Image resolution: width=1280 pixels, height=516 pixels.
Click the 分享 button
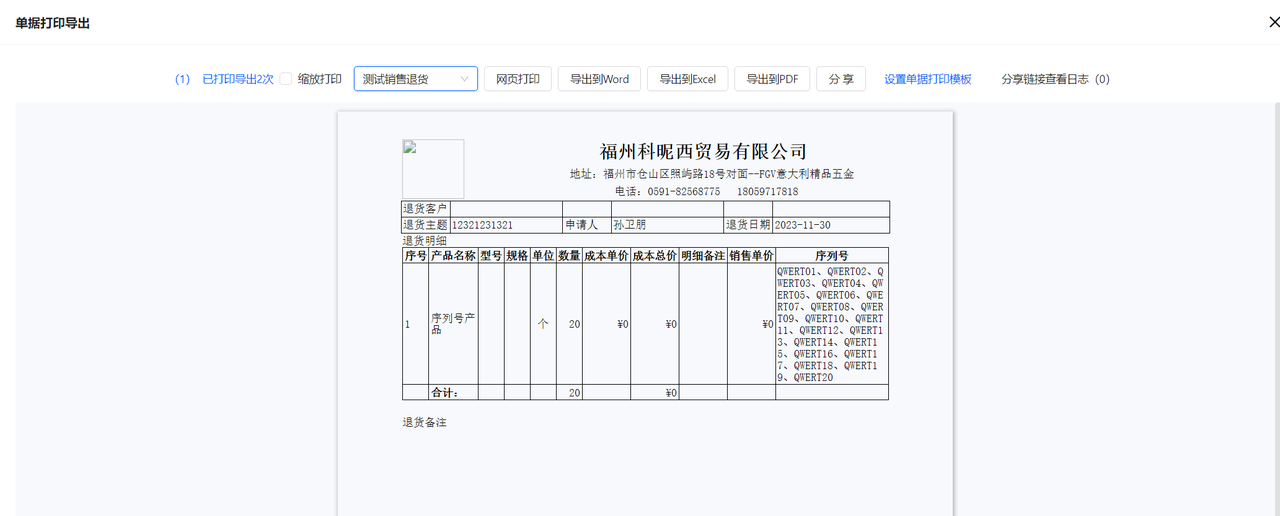point(841,79)
